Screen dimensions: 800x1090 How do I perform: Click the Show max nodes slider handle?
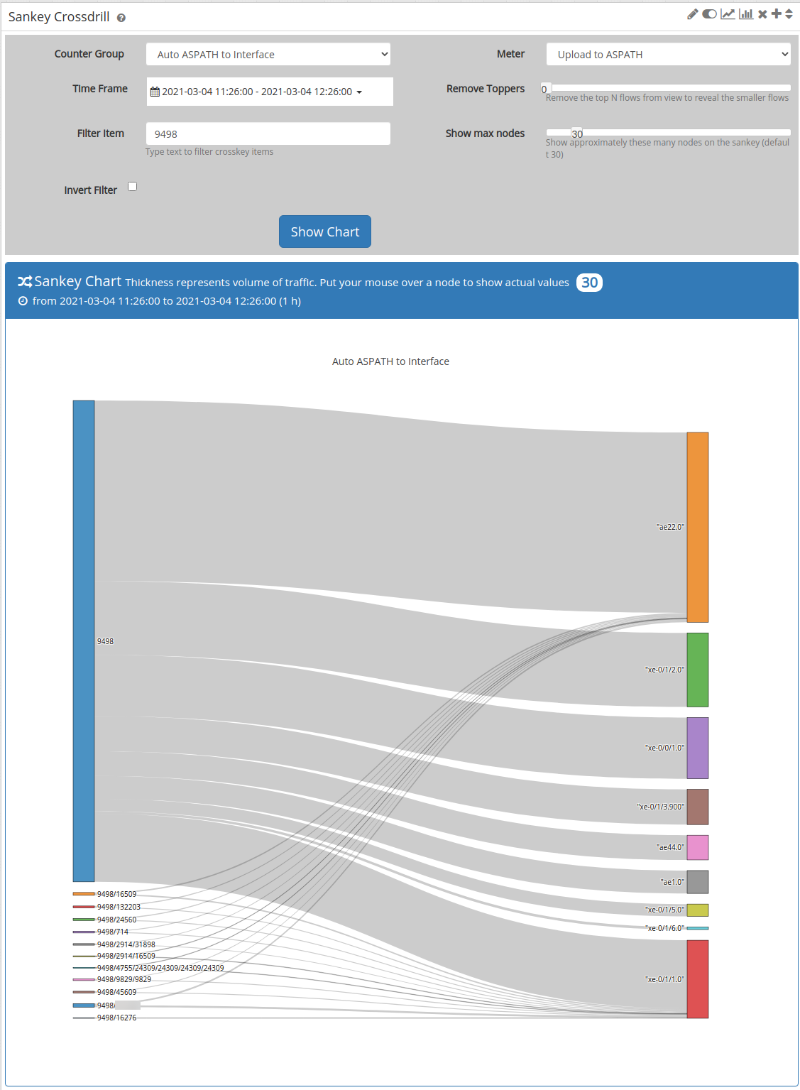pyautogui.click(x=577, y=132)
